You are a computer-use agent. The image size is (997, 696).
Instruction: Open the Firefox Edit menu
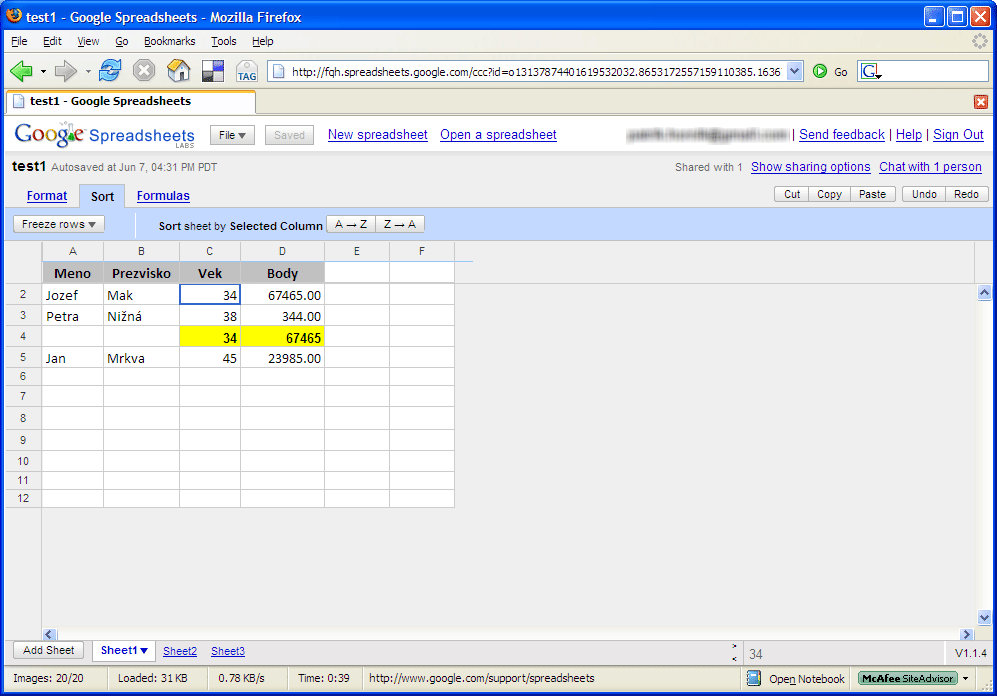pos(52,41)
